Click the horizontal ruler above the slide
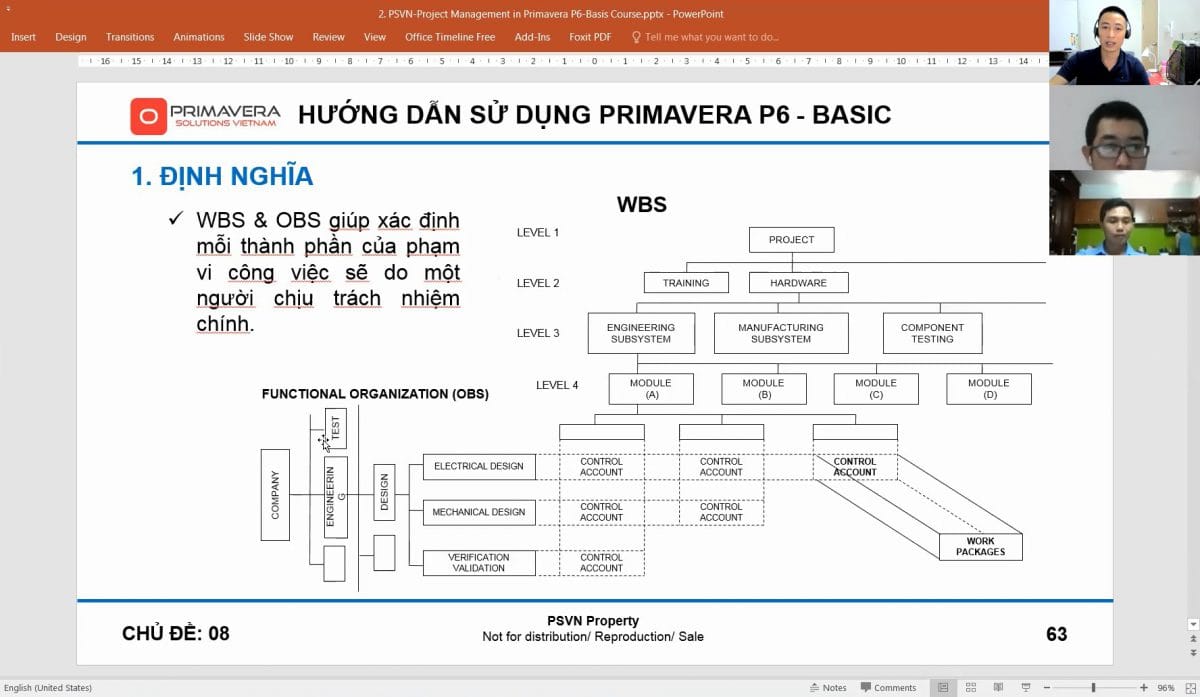 [564, 61]
